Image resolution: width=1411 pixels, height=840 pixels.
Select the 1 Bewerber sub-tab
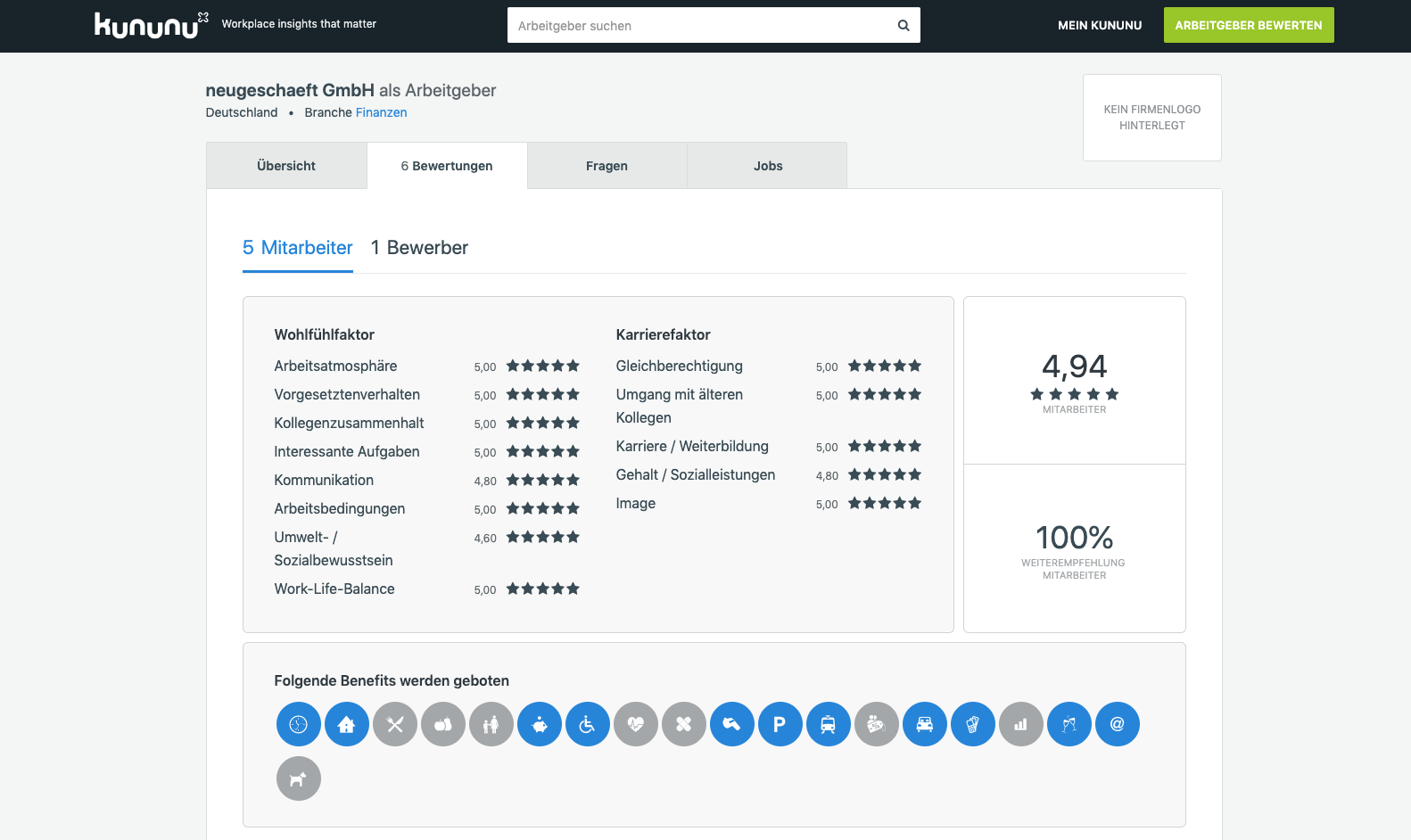[x=419, y=248]
